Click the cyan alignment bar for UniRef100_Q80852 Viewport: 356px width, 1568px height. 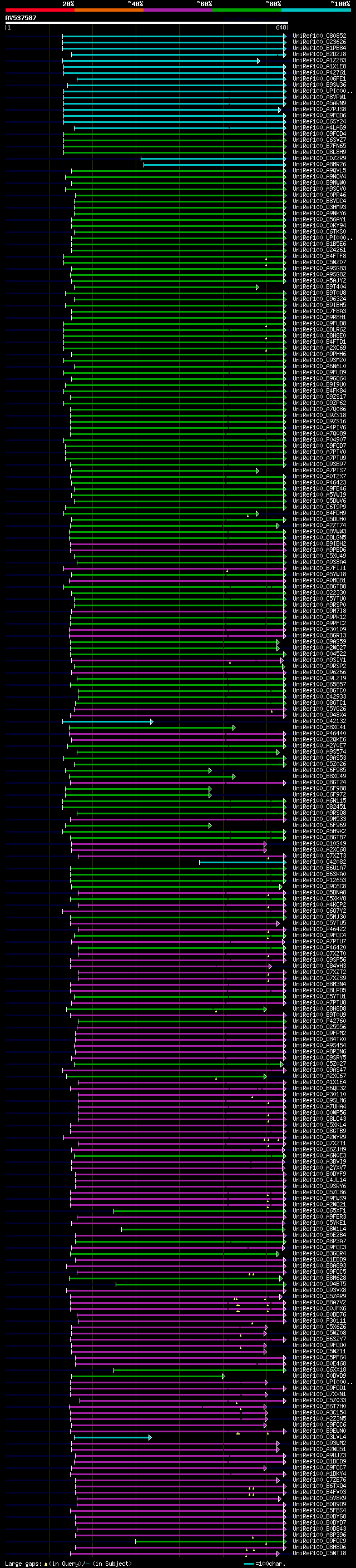click(x=174, y=36)
